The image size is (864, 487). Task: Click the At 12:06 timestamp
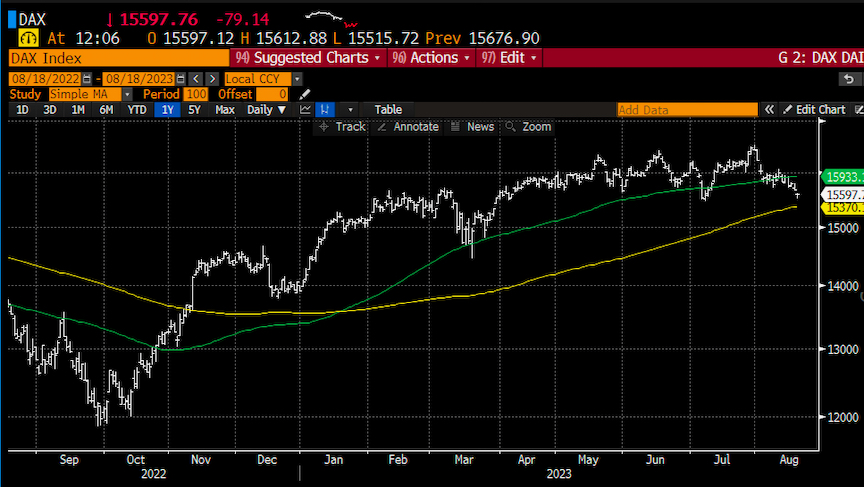[83, 38]
